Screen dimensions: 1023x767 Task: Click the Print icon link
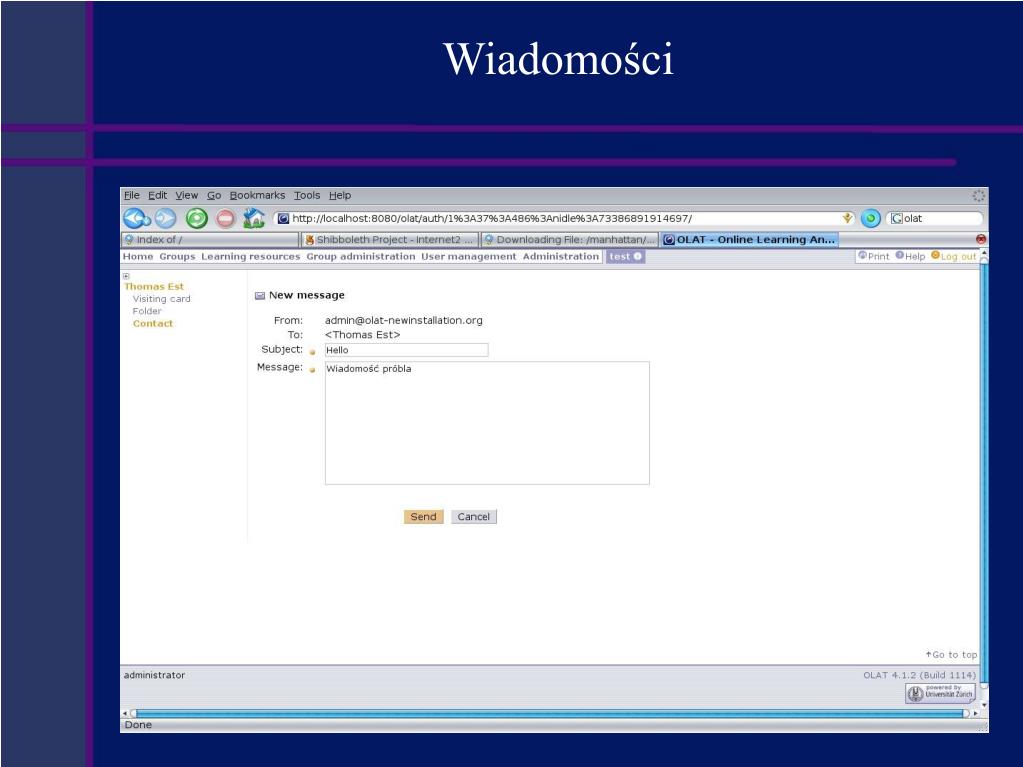pyautogui.click(x=874, y=256)
